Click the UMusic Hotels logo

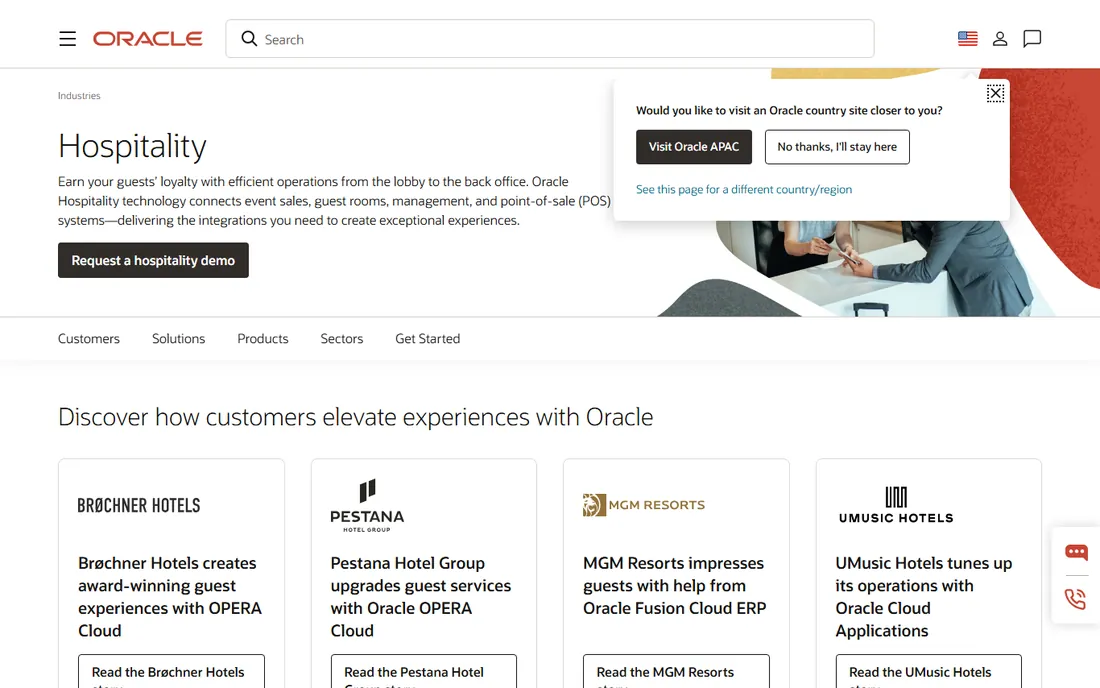pyautogui.click(x=896, y=506)
